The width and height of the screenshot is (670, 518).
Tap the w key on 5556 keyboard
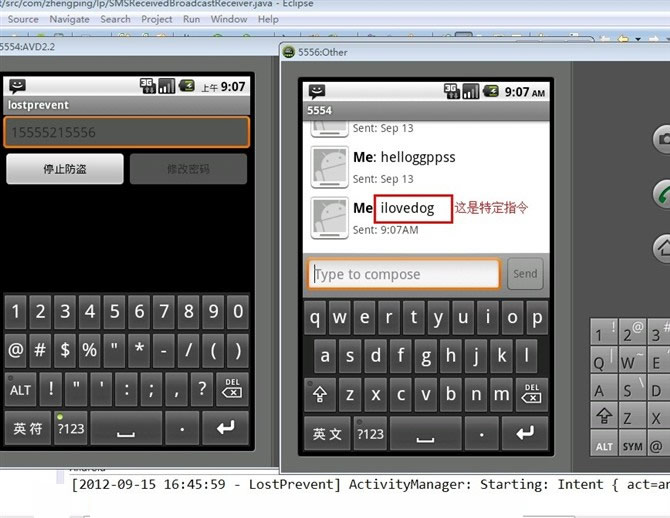[340, 318]
